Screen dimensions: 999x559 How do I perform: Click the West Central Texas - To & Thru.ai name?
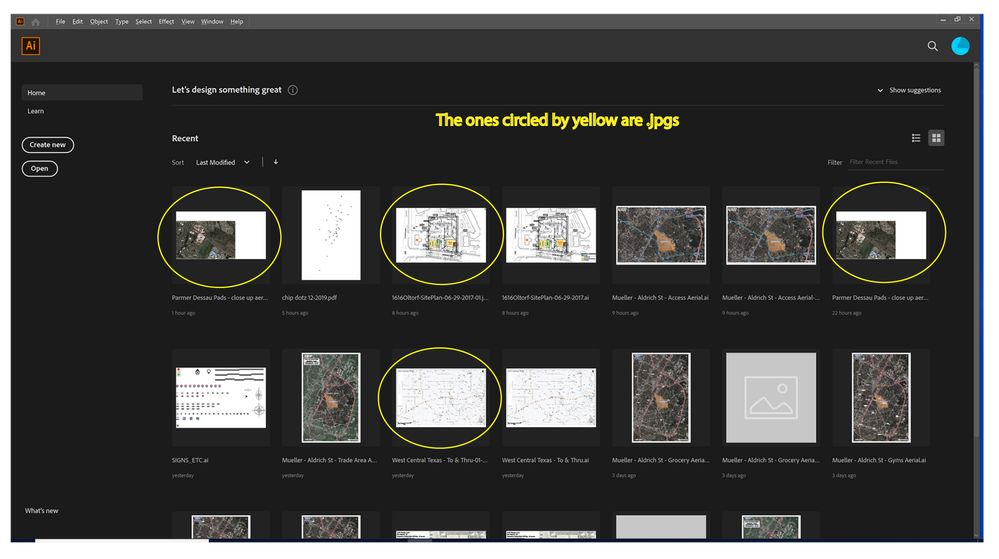pyautogui.click(x=545, y=460)
